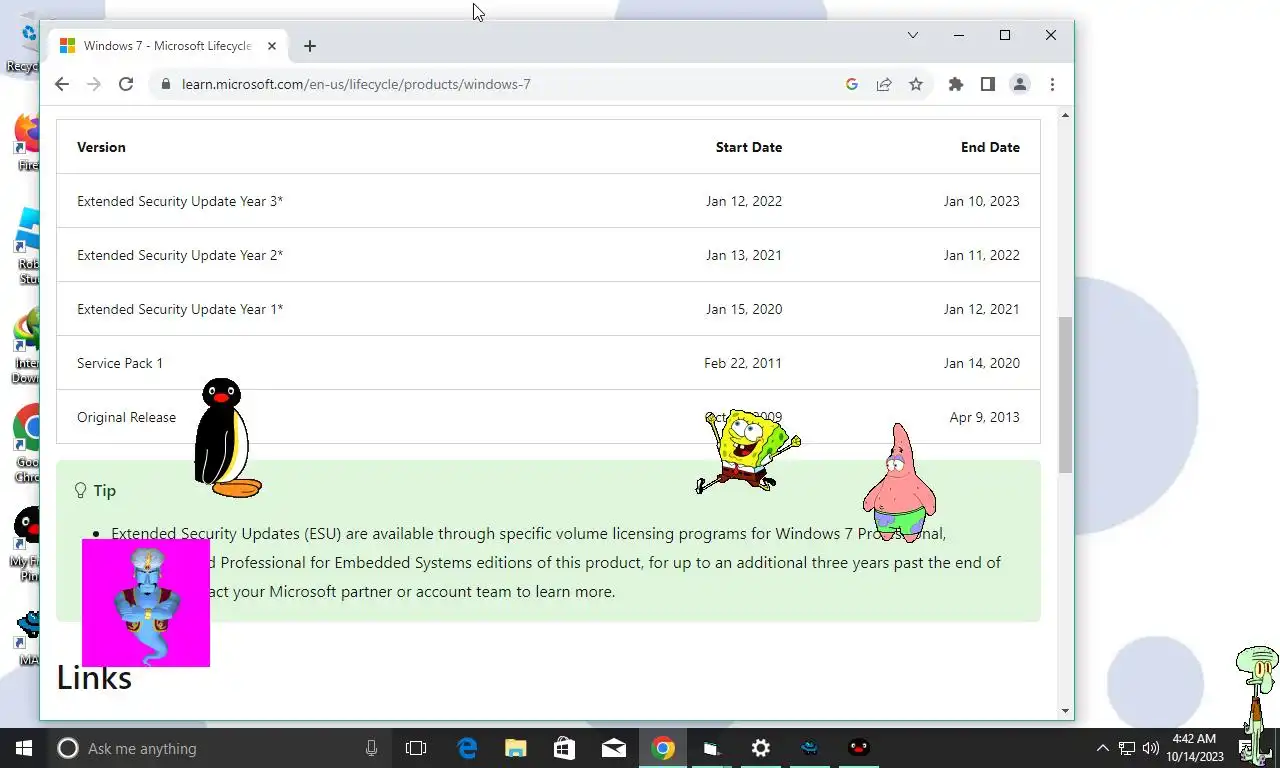This screenshot has width=1280, height=768.
Task: Click the Links section heading
Action: [x=94, y=677]
